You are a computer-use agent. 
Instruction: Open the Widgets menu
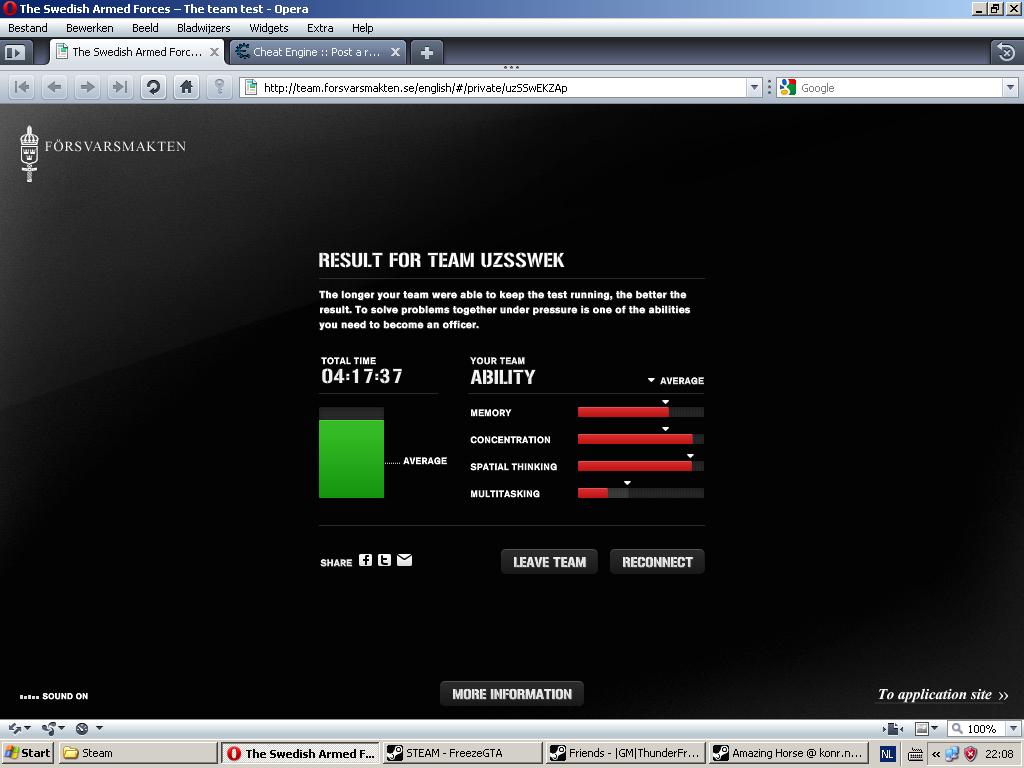268,28
